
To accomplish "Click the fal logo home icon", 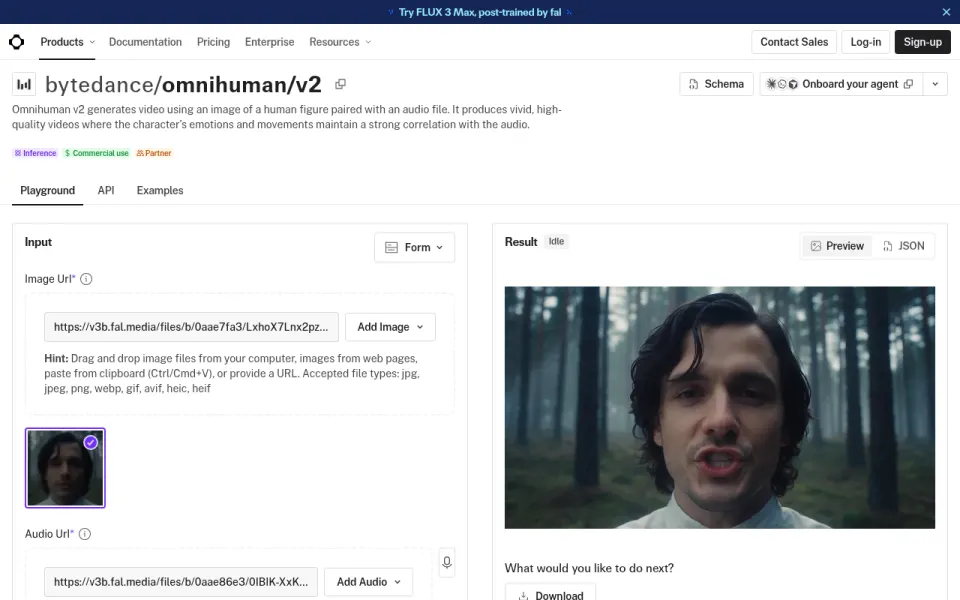I will click(17, 42).
